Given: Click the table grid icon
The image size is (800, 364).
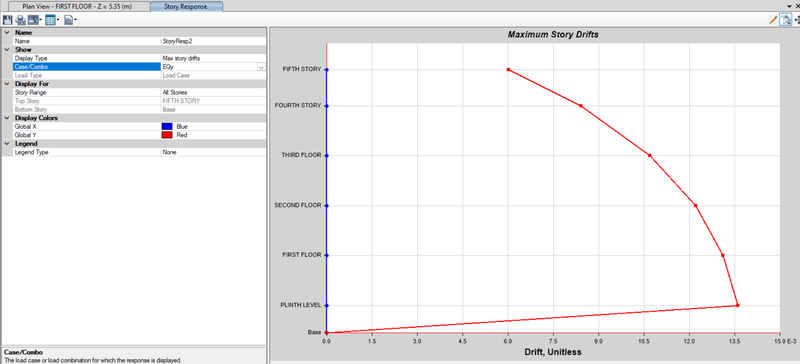Looking at the screenshot, I should [x=50, y=20].
